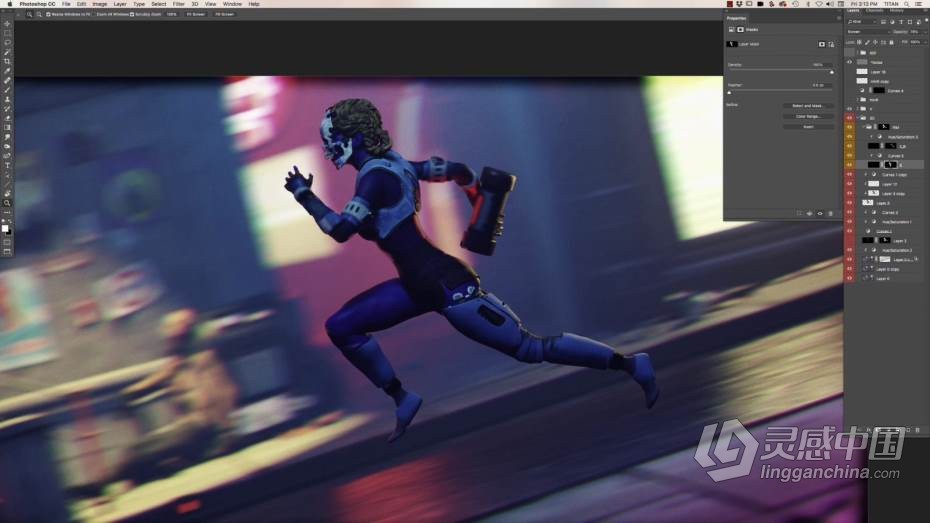Collapse the 'Hair' layer group

point(864,127)
